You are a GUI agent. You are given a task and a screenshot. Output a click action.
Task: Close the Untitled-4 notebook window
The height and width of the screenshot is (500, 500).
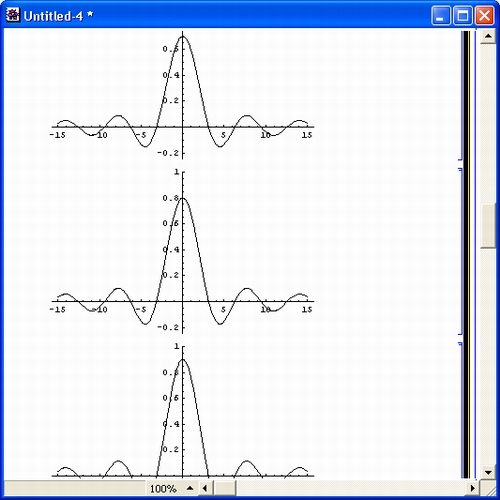[x=484, y=15]
